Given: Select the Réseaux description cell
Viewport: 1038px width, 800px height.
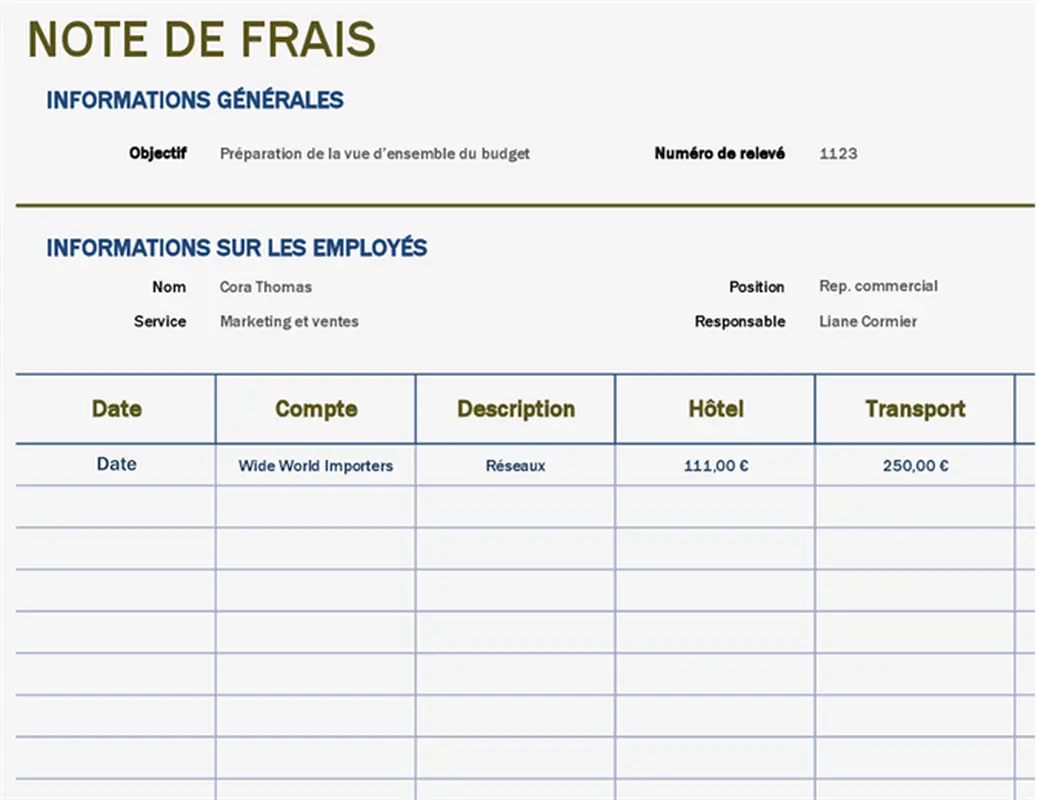Looking at the screenshot, I should (514, 465).
